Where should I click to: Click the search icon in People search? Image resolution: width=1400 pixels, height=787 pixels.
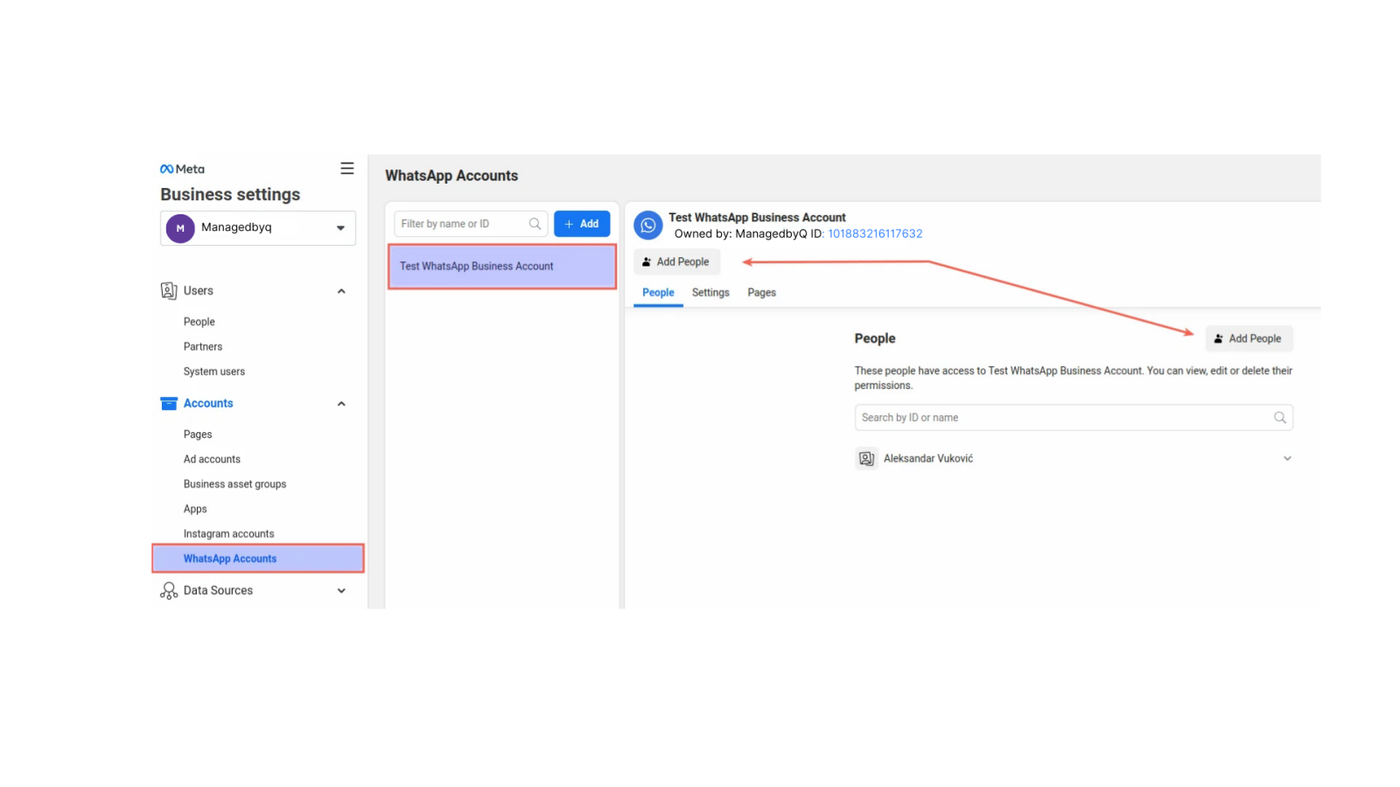[x=1280, y=418]
